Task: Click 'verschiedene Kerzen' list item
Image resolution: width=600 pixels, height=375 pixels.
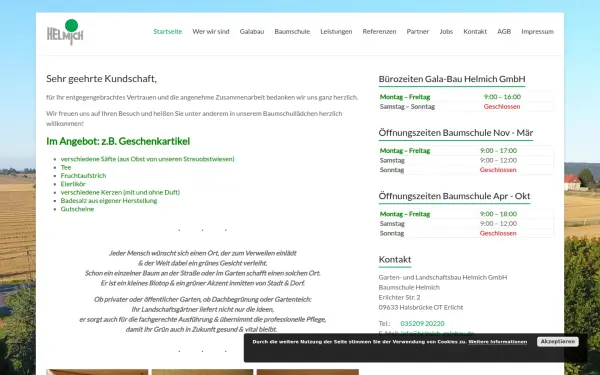Action: (x=120, y=192)
